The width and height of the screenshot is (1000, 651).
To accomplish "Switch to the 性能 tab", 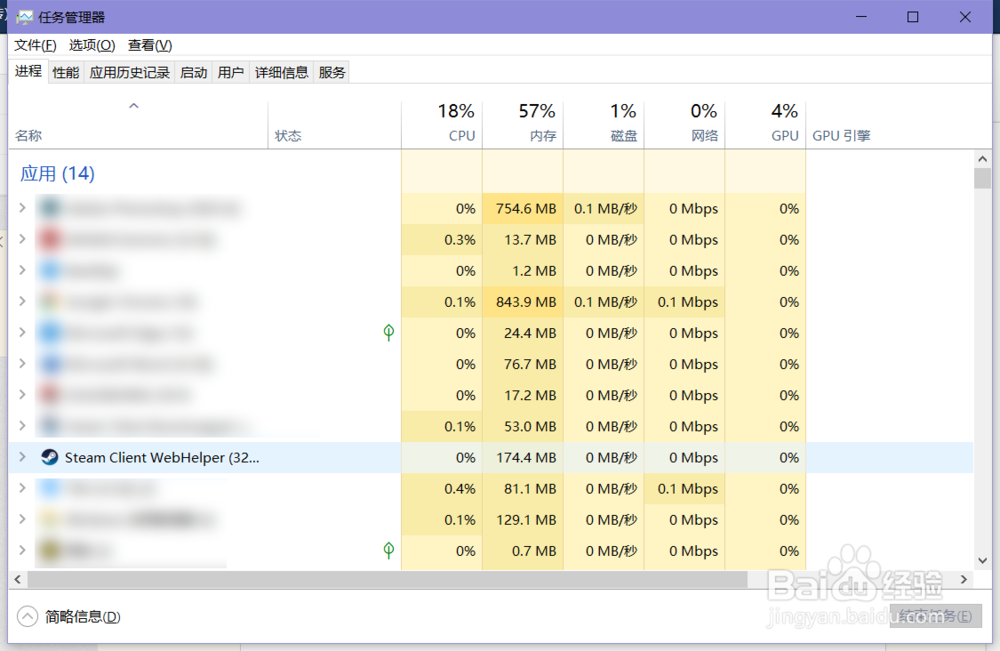I will 66,73.
